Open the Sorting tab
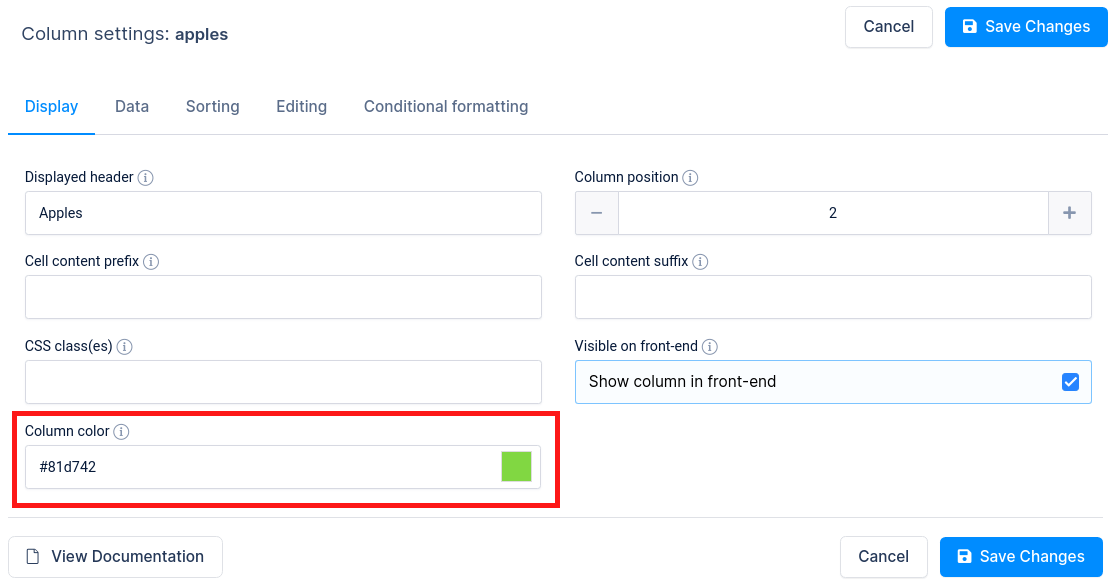The image size is (1117, 585). pyautogui.click(x=212, y=106)
